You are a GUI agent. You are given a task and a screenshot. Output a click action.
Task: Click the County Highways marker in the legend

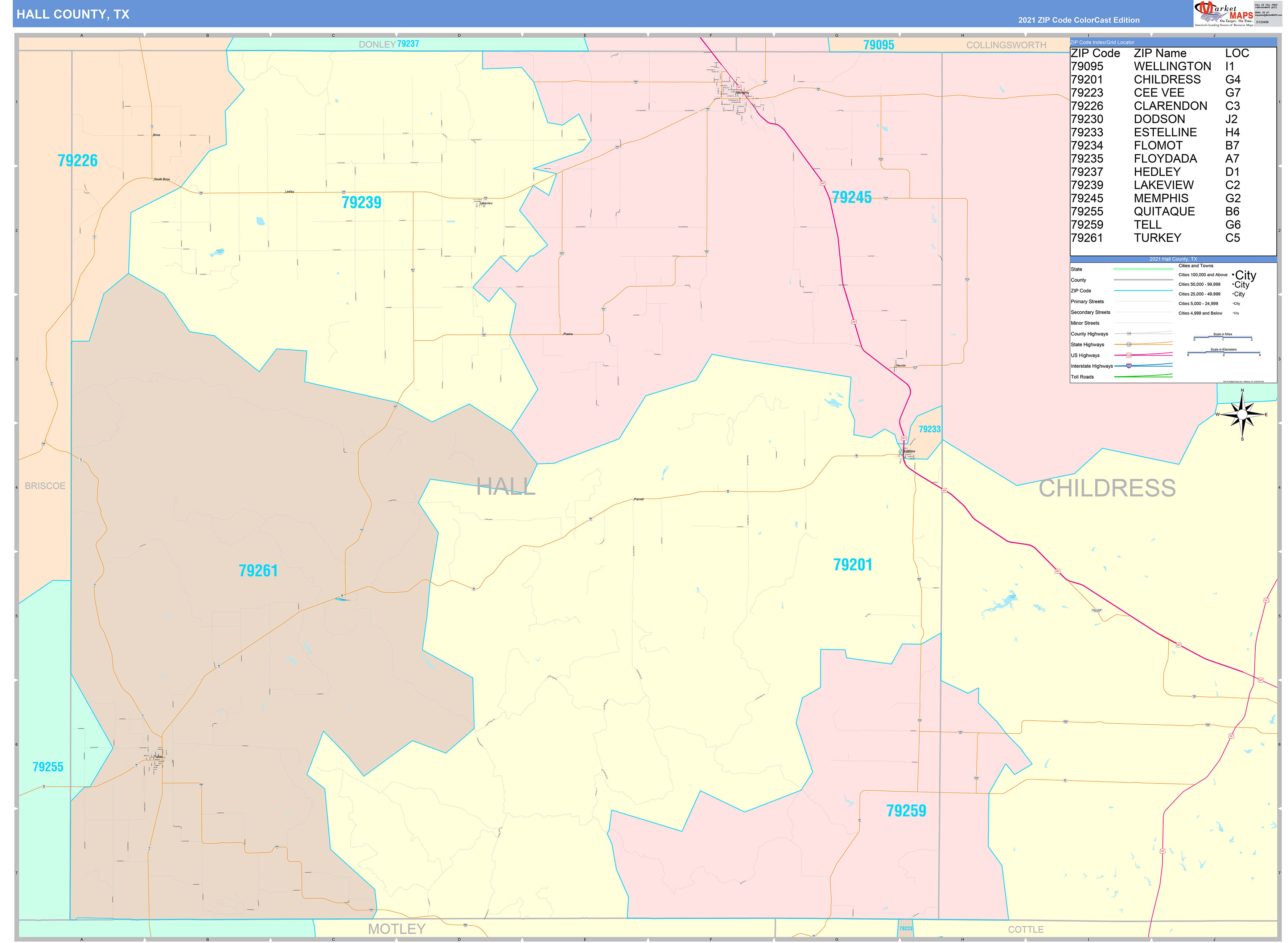point(1129,333)
